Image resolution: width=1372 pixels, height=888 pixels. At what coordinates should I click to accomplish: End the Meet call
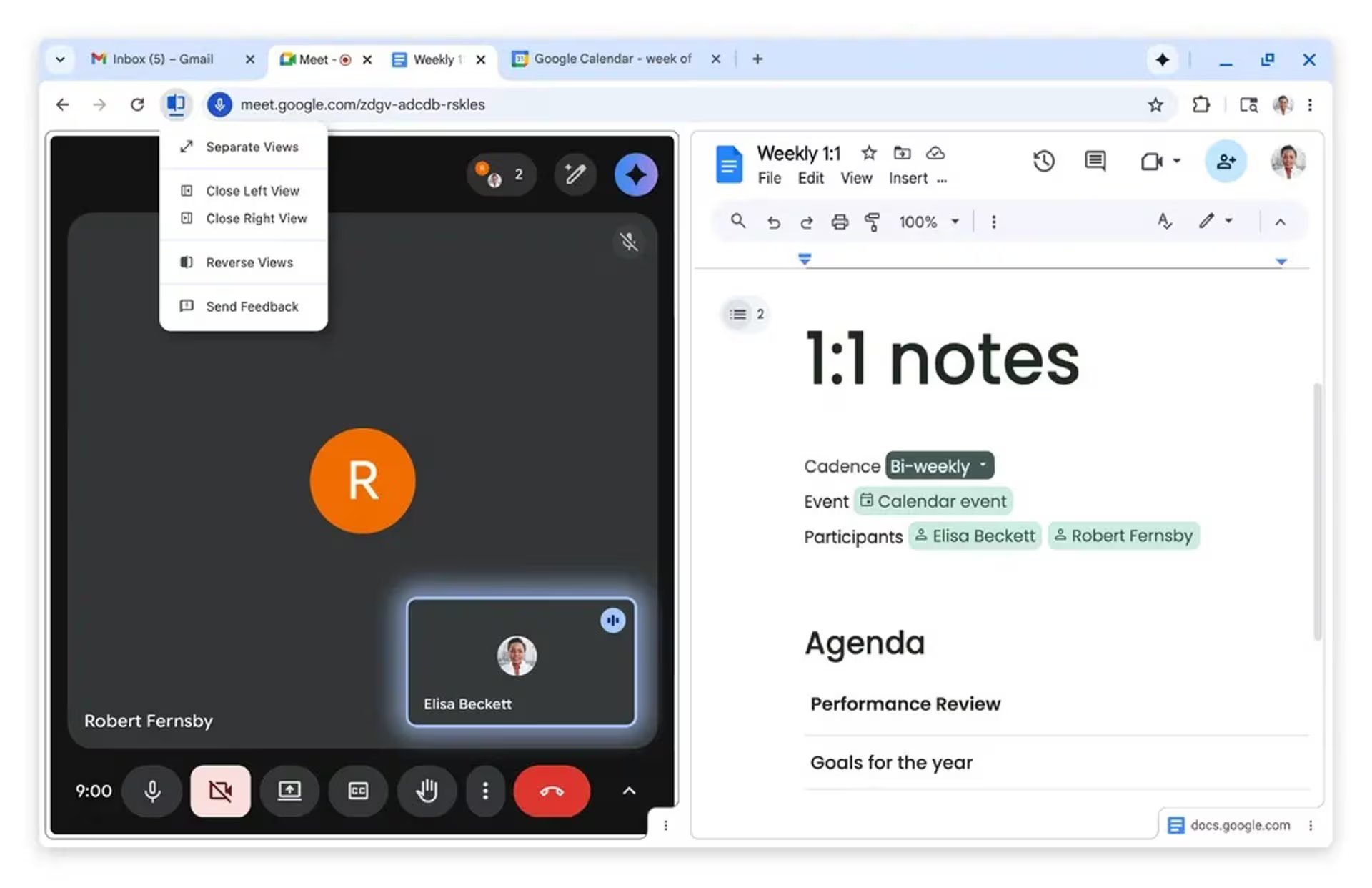point(551,791)
